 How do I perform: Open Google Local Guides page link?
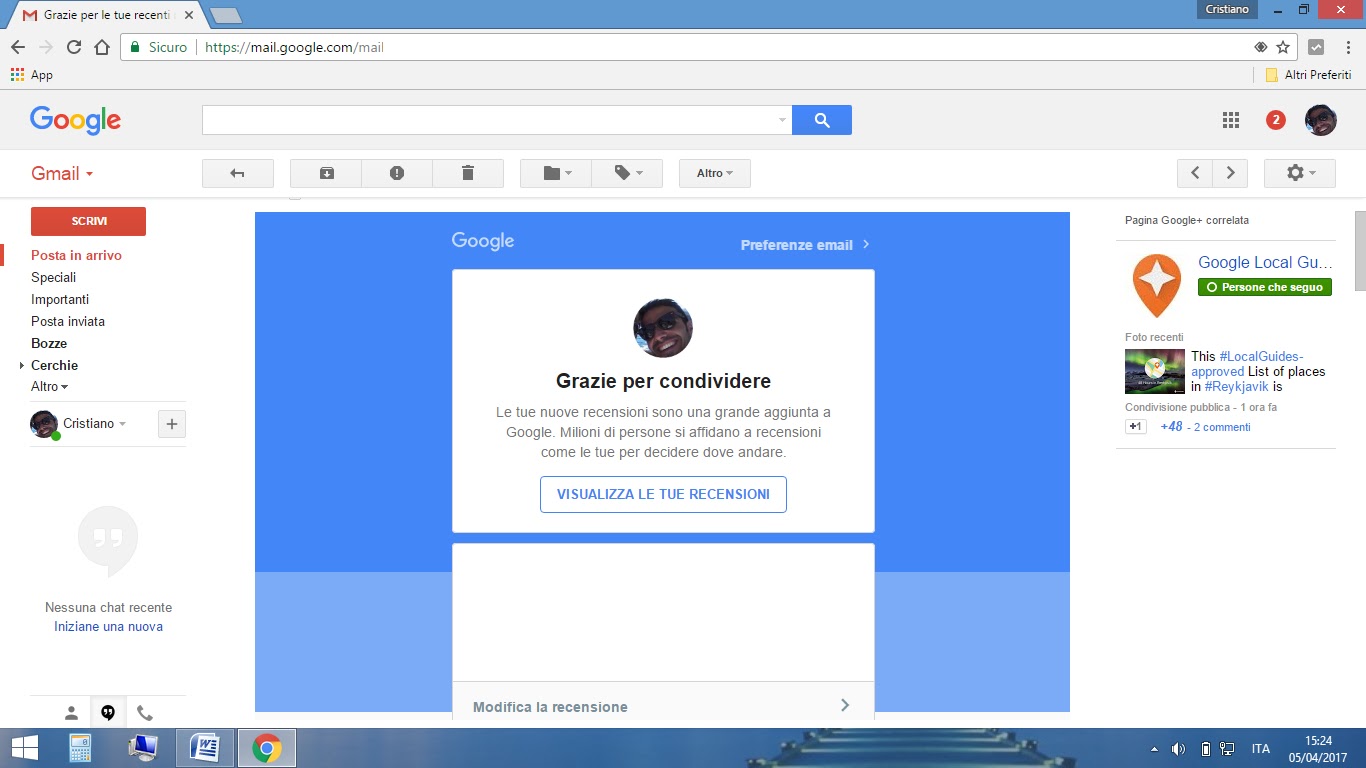click(x=1265, y=262)
